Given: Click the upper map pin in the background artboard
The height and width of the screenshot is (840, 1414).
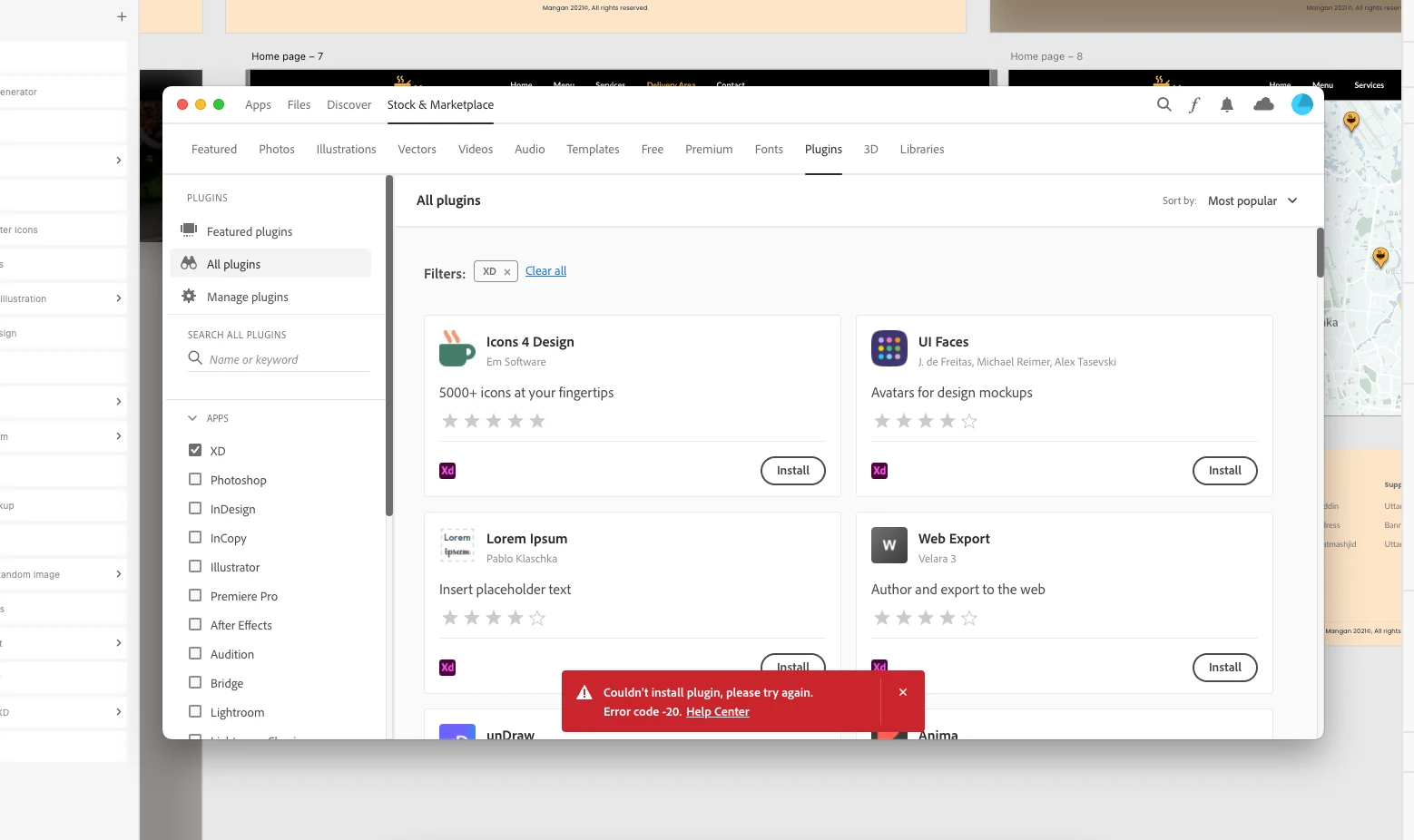Looking at the screenshot, I should tap(1351, 122).
